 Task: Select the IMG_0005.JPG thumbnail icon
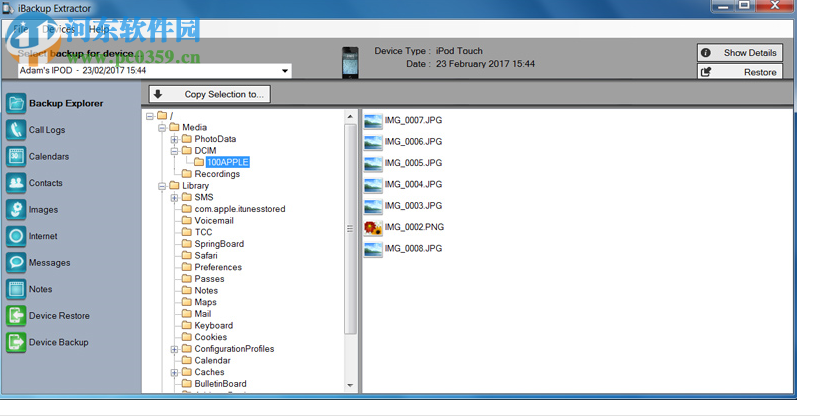[373, 164]
